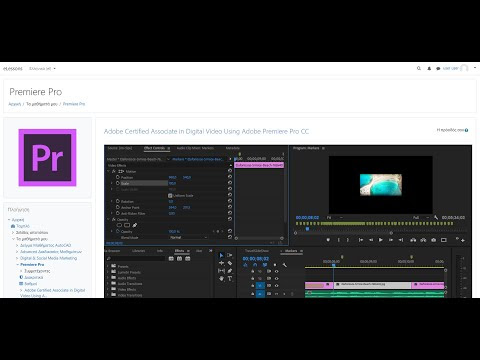
Task: Open the site search magnifier
Action: (x=419, y=68)
